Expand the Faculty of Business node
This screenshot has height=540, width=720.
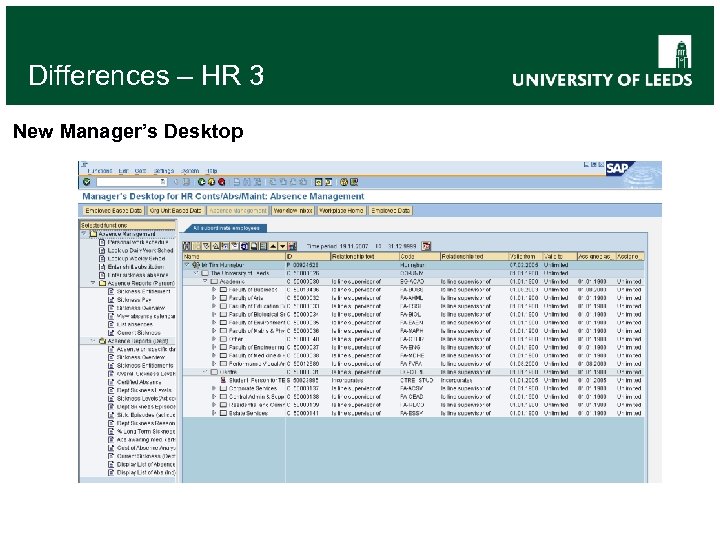tap(214, 290)
